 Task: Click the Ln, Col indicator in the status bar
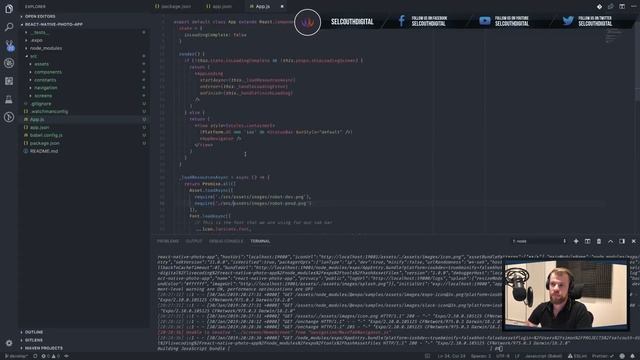pyautogui.click(x=451, y=356)
